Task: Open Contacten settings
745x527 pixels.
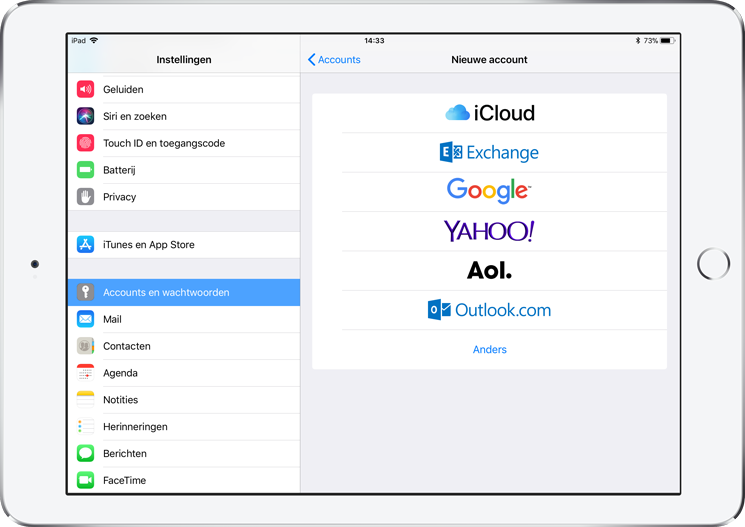Action: (x=184, y=346)
